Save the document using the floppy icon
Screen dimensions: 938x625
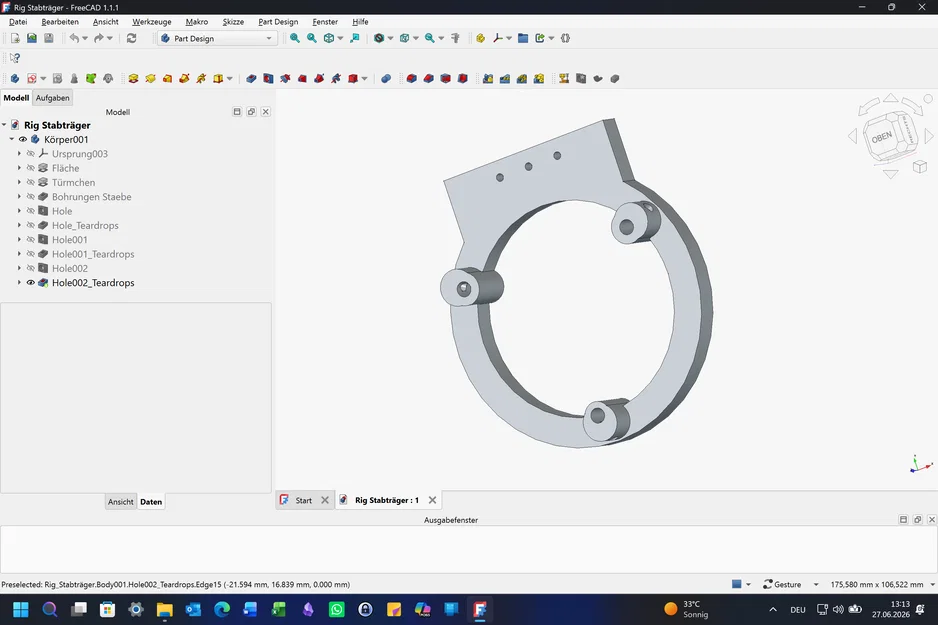[48, 38]
